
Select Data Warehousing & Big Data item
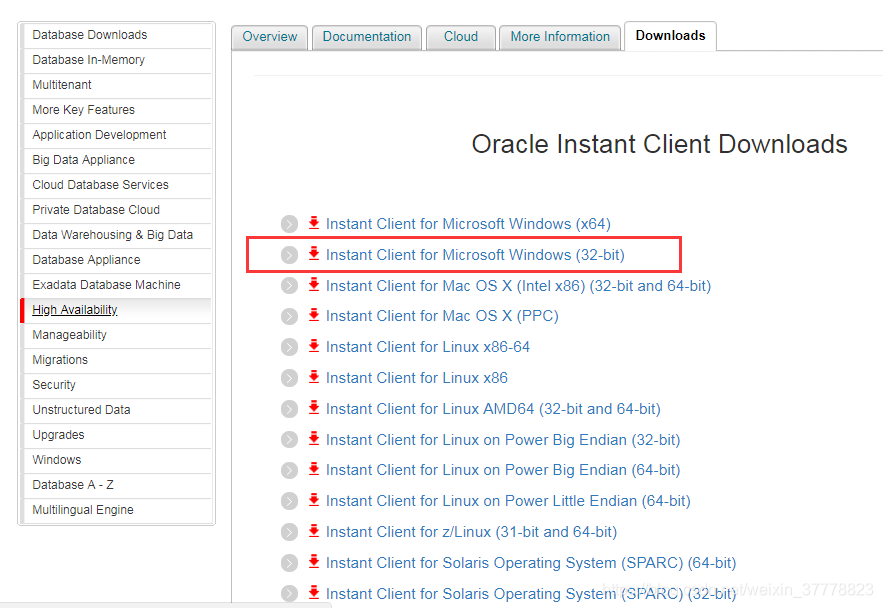coord(117,235)
